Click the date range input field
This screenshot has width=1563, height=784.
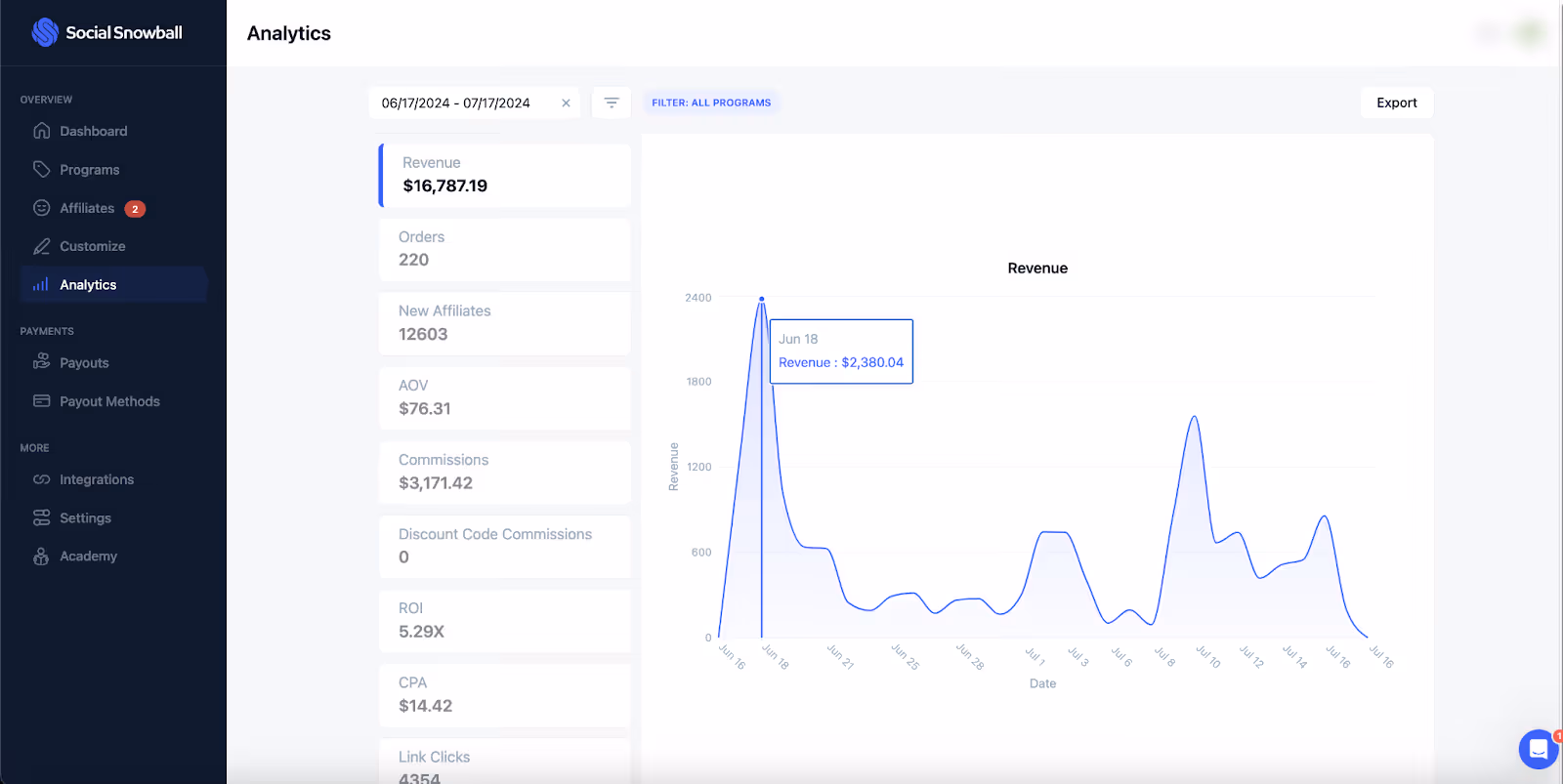tap(474, 103)
